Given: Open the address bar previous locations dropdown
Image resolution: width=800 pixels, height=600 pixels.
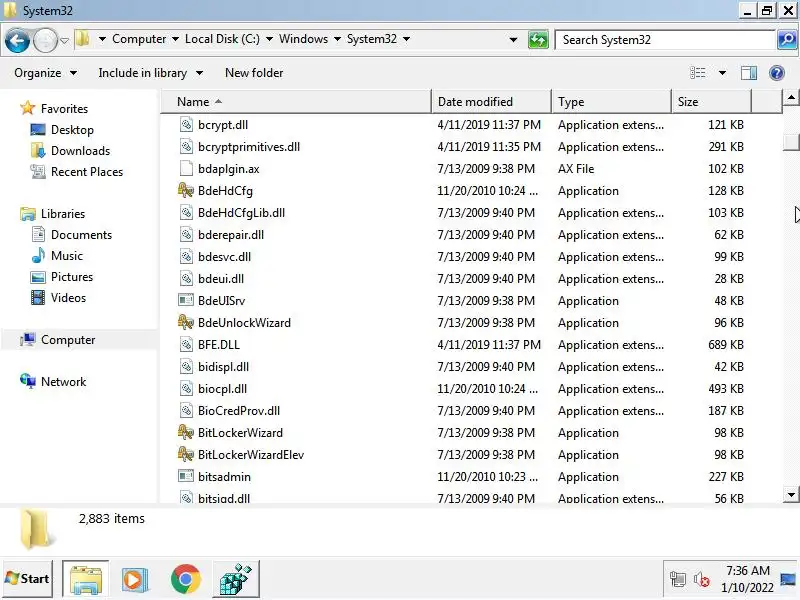Looking at the screenshot, I should tap(513, 40).
